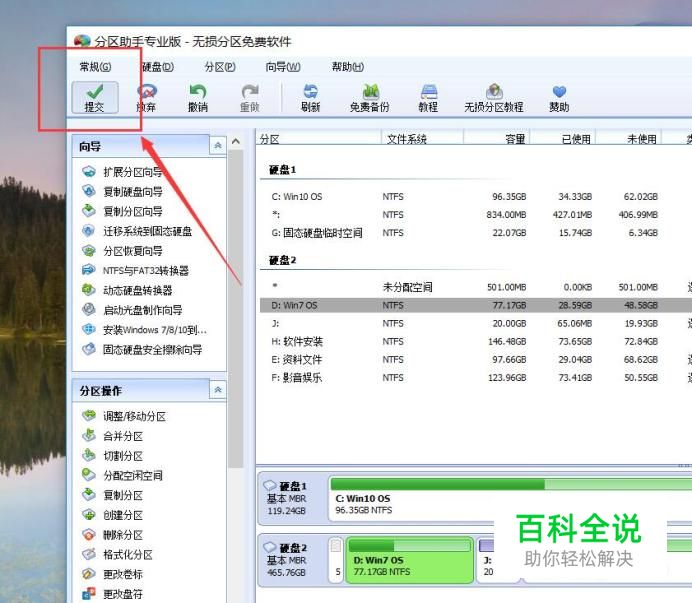692x603 pixels.
Task: Click the 重做 (Redo) toolbar icon
Action: pos(250,91)
